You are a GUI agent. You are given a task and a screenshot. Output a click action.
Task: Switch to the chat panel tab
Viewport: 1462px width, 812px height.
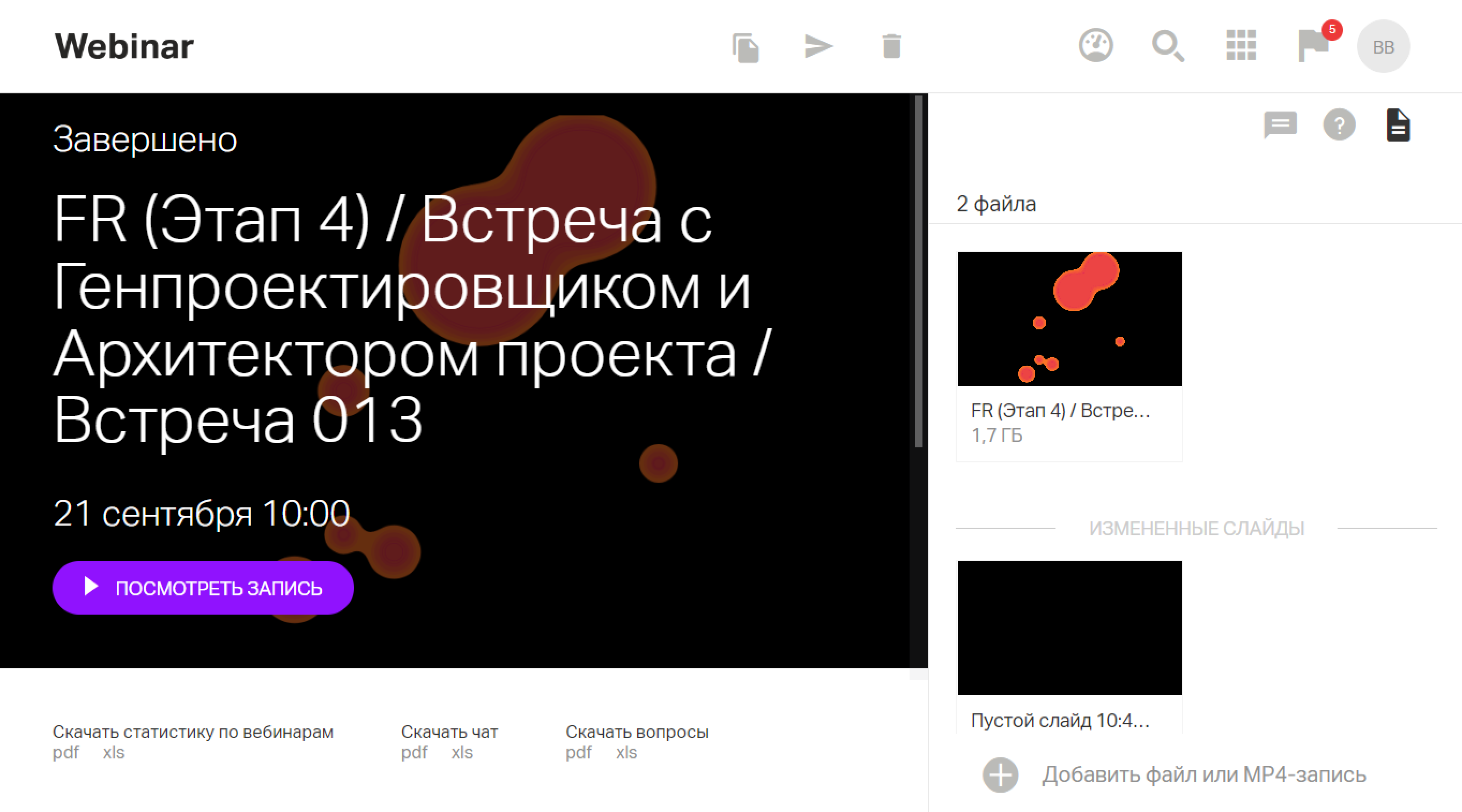pyautogui.click(x=1280, y=124)
